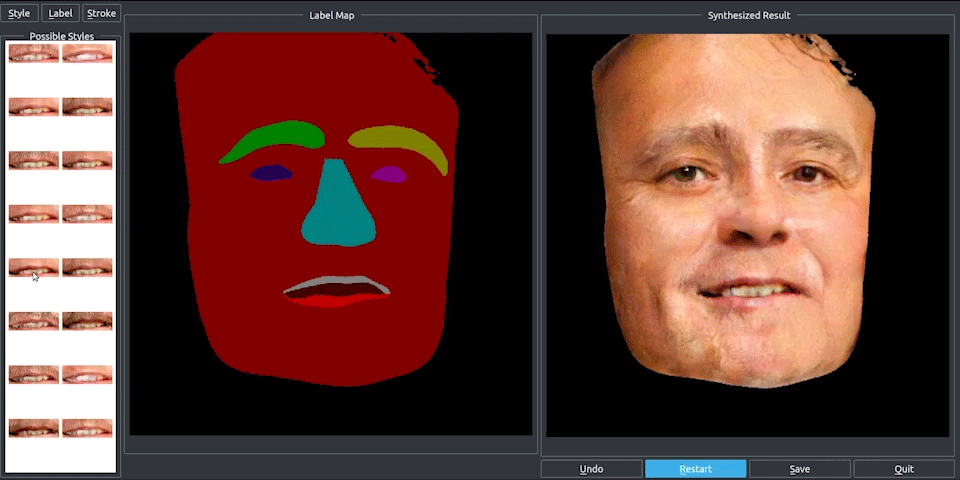Screen dimensions: 960x480
Task: Apply the fourth-row right mouth style
Action: coord(87,214)
